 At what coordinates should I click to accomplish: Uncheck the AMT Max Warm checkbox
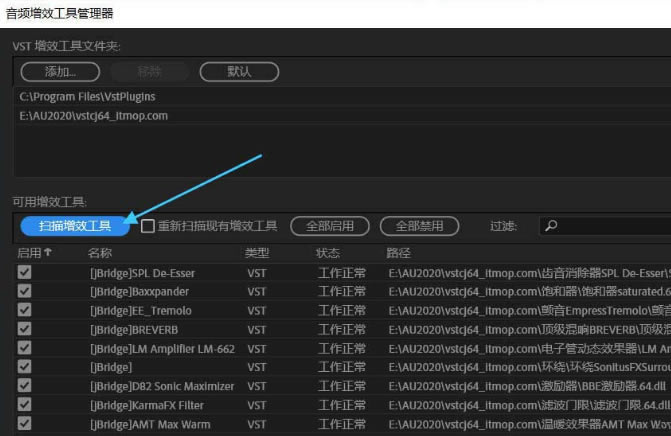point(24,424)
